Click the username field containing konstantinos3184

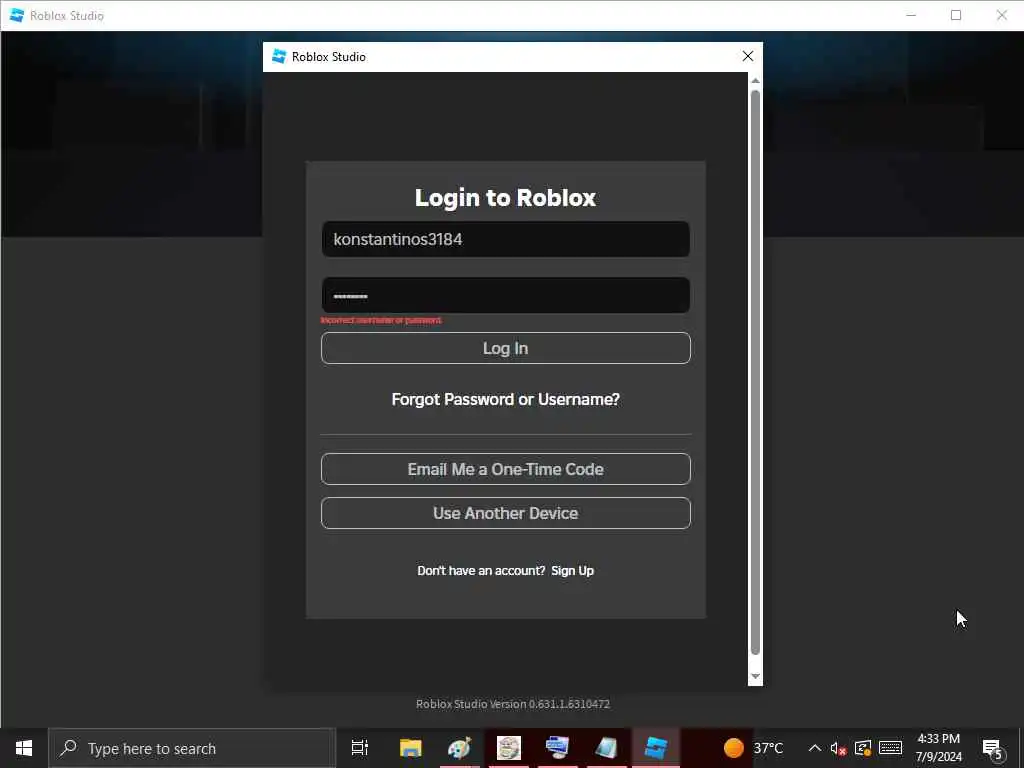pos(505,239)
